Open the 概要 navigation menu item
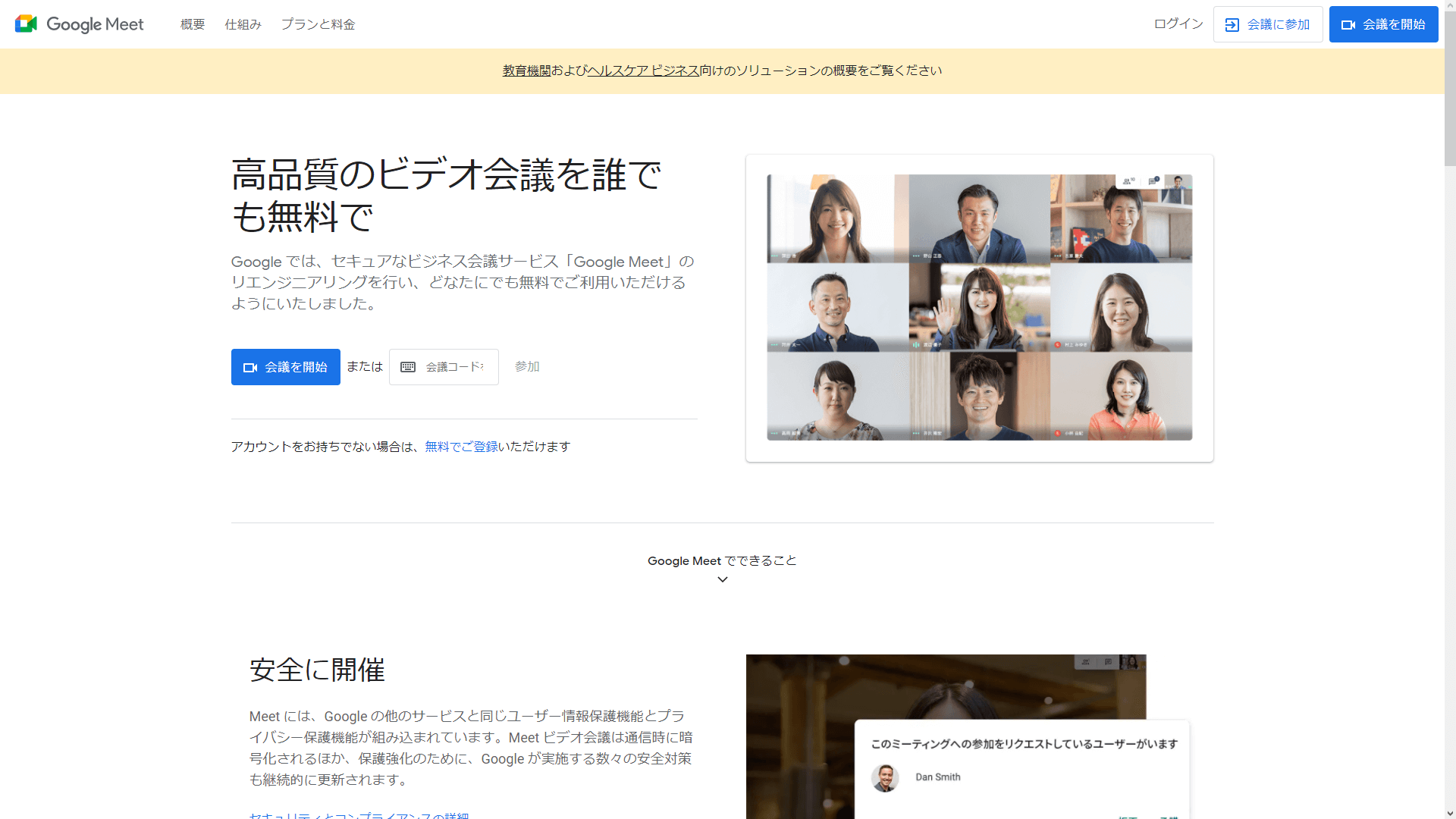The image size is (1456, 819). click(193, 24)
